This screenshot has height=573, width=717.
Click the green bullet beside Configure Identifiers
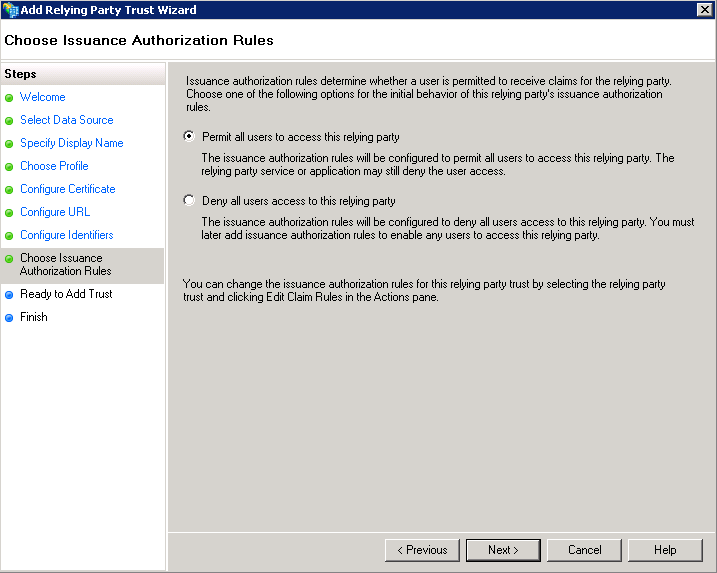pos(9,236)
